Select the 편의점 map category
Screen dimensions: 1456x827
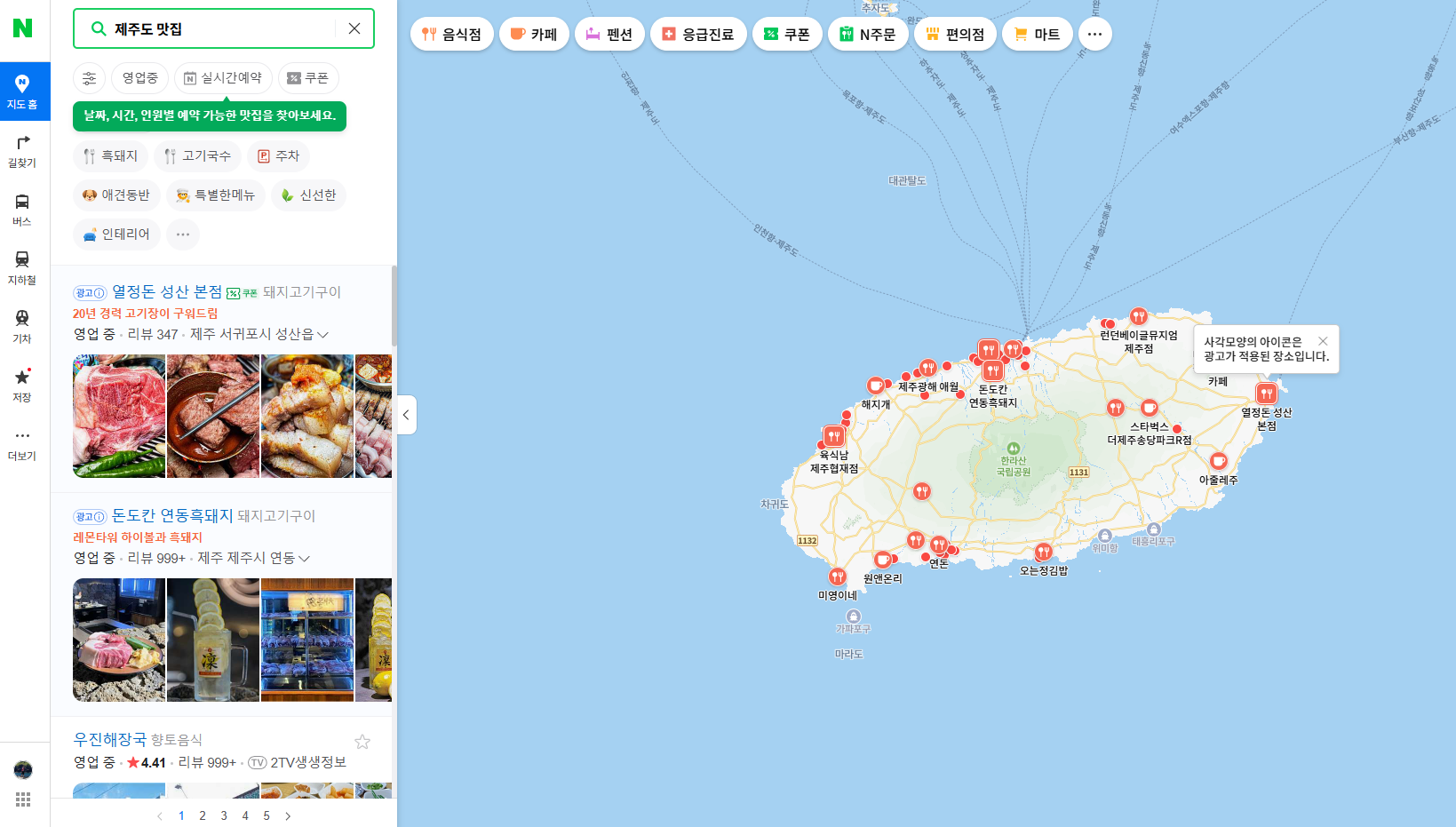click(x=955, y=35)
